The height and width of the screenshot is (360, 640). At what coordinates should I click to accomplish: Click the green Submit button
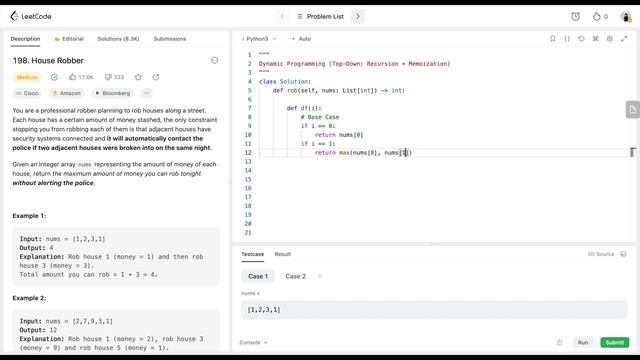(x=615, y=342)
